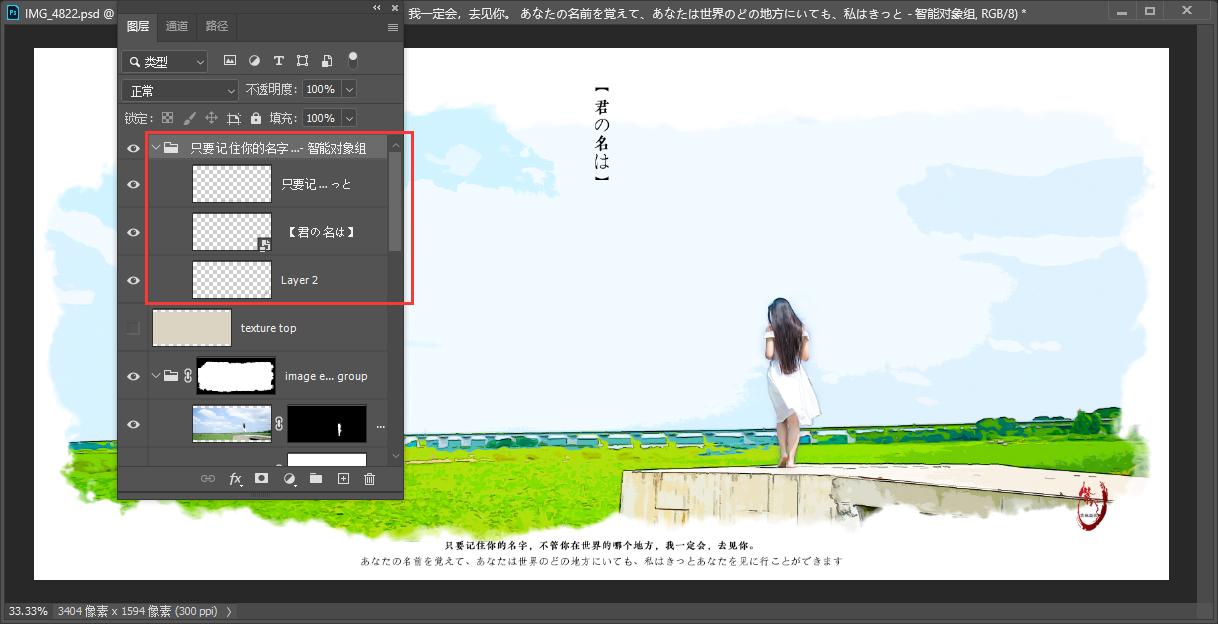Filter for adjustment layers
This screenshot has height=624, width=1218.
click(254, 62)
